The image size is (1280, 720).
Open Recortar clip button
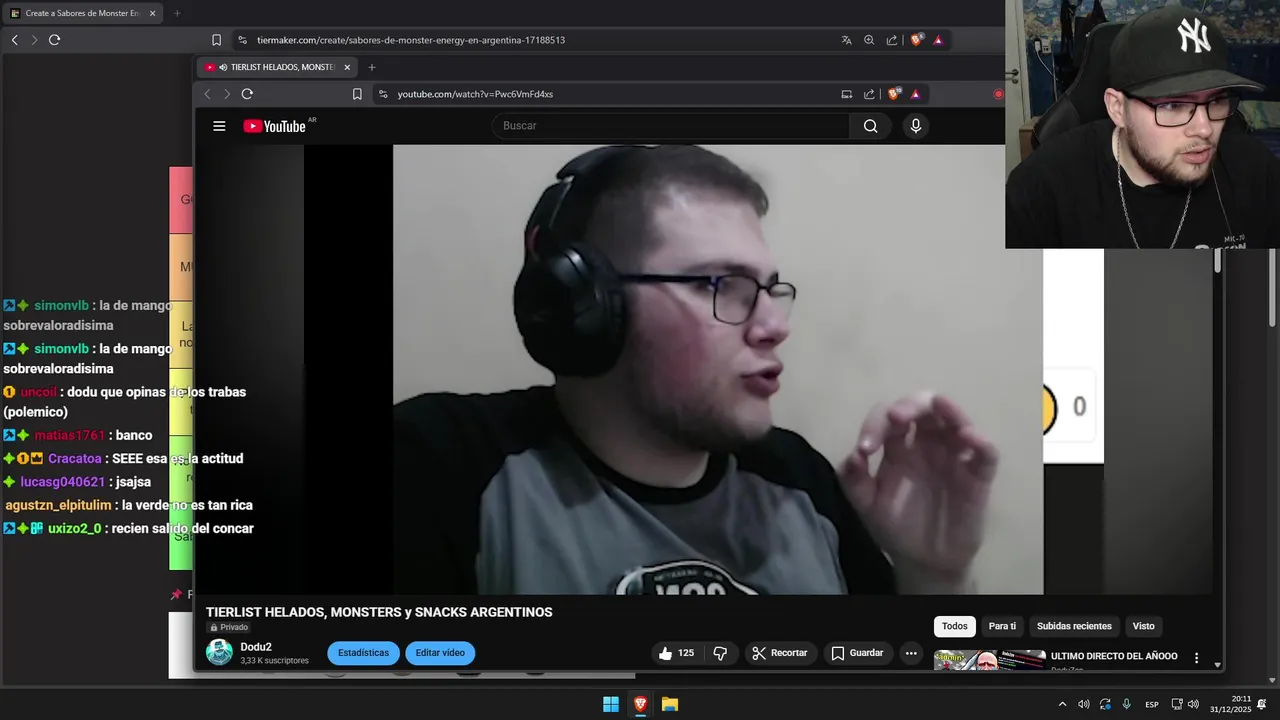click(x=779, y=653)
